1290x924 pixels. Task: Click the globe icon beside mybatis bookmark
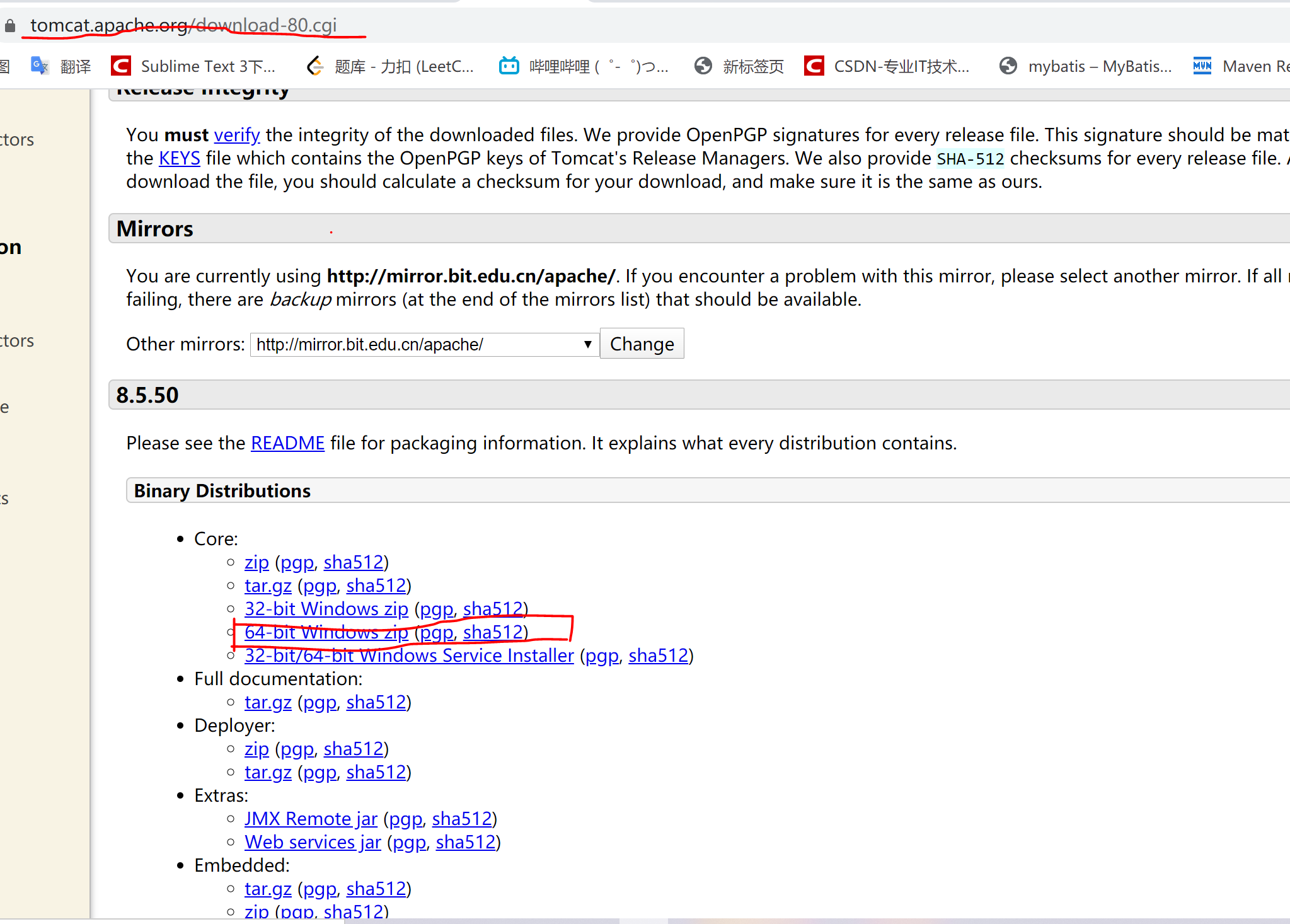coord(1008,66)
